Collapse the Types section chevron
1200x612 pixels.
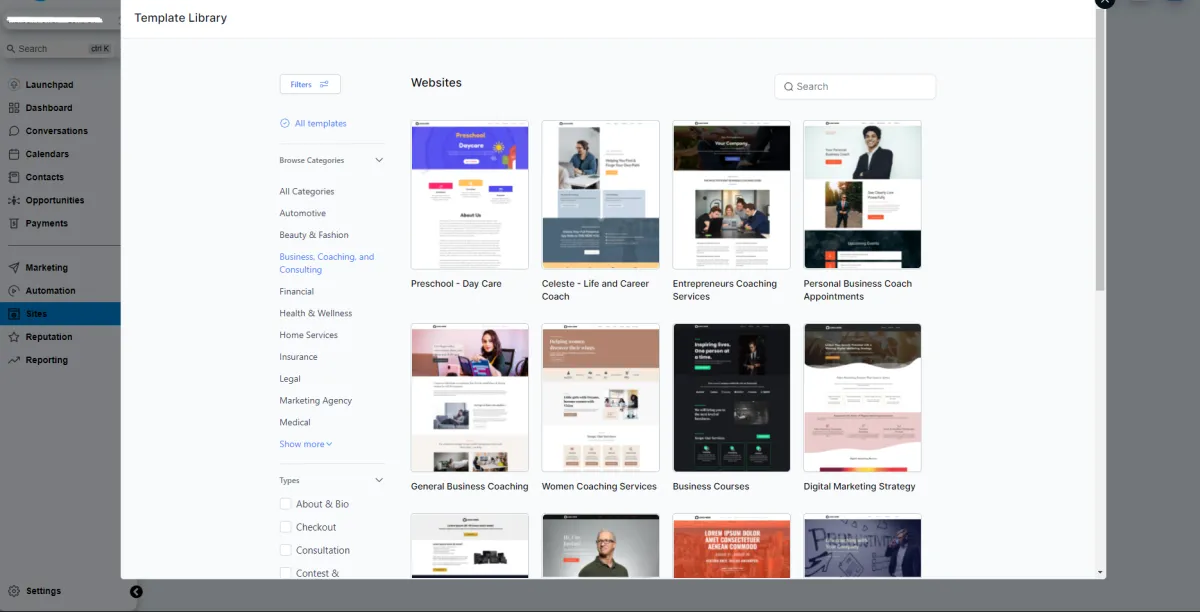pos(379,481)
